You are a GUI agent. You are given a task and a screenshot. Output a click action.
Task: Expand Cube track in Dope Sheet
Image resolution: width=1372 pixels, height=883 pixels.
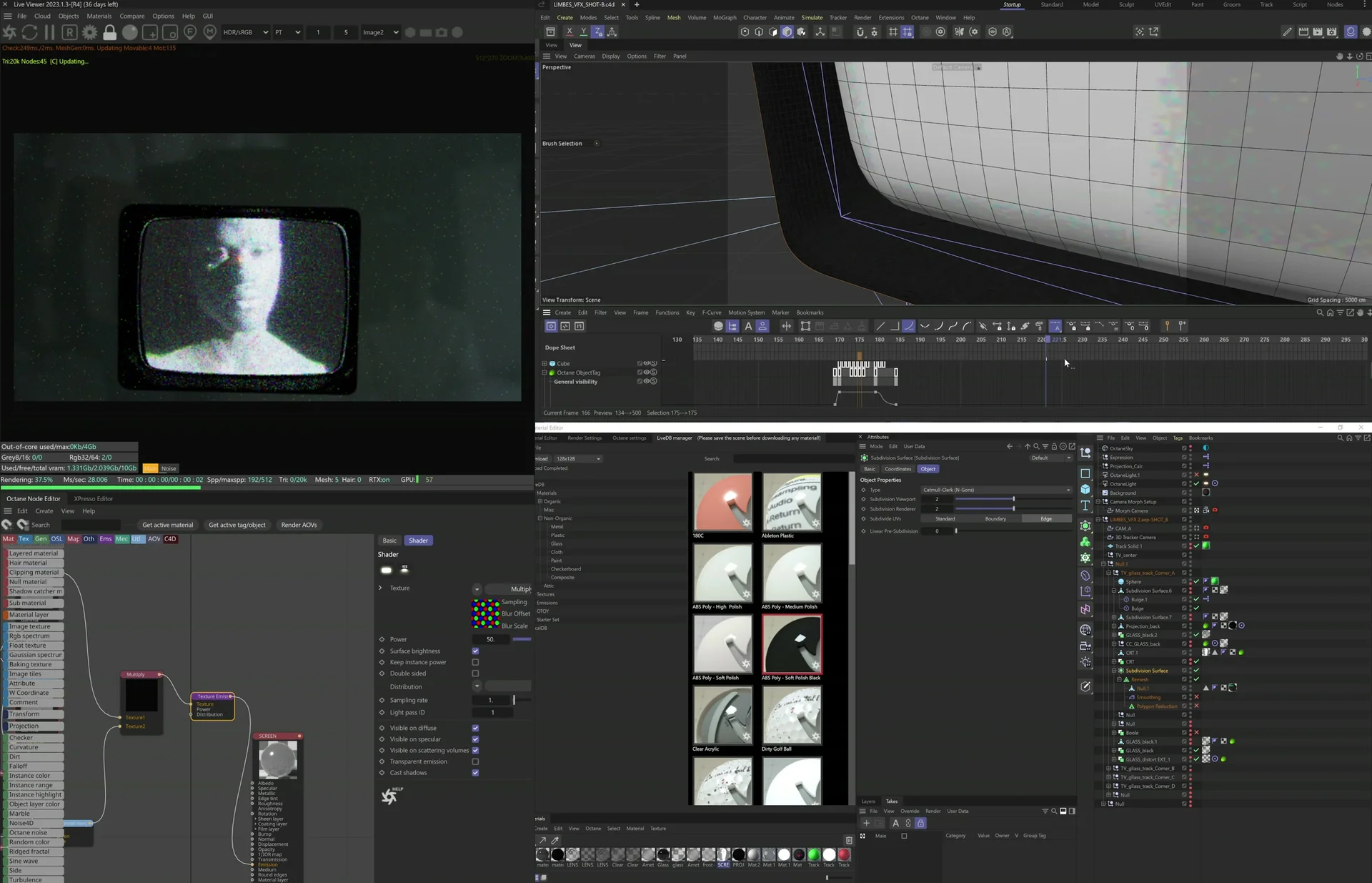point(545,363)
